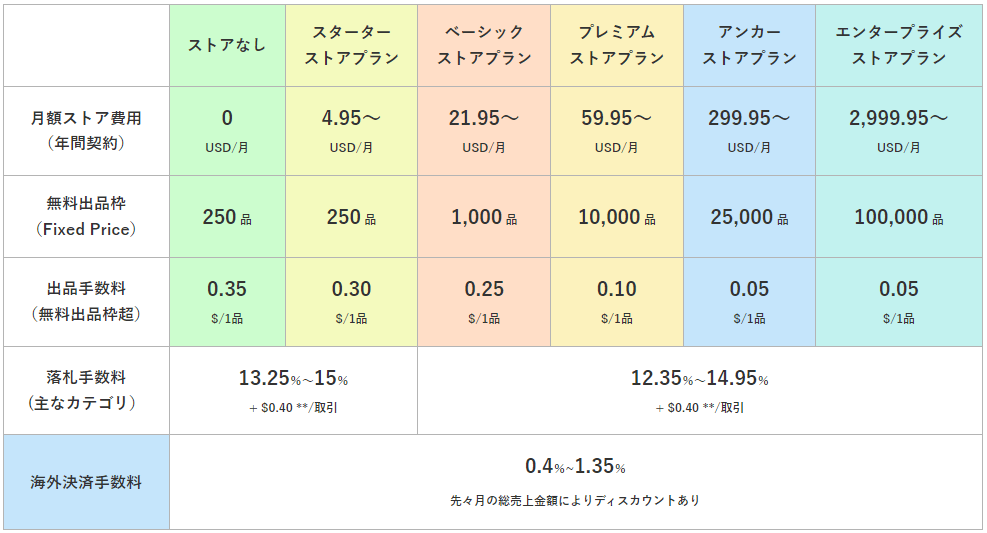987x533 pixels.
Task: Click the blue 海外決済手数料 label cell
Action: [86, 482]
